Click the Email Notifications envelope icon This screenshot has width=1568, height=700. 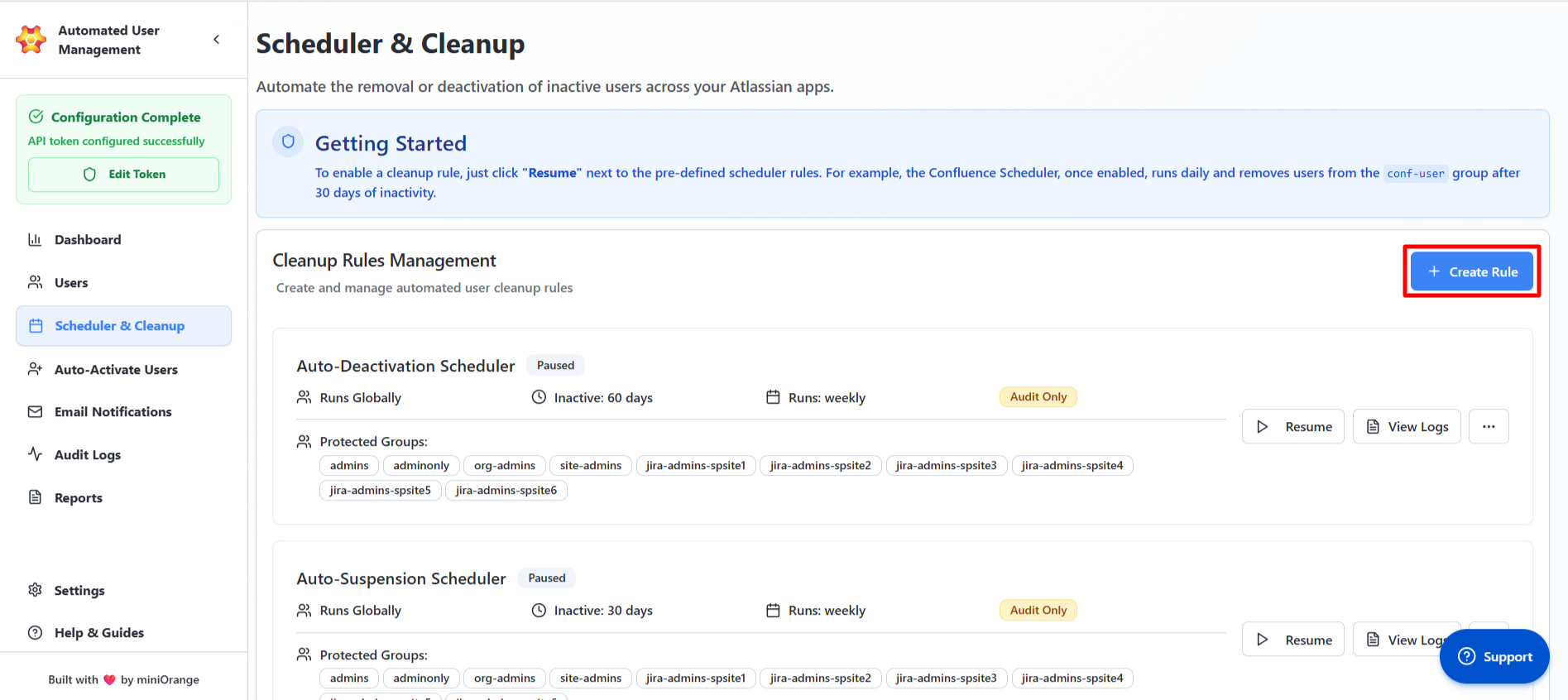(x=35, y=412)
